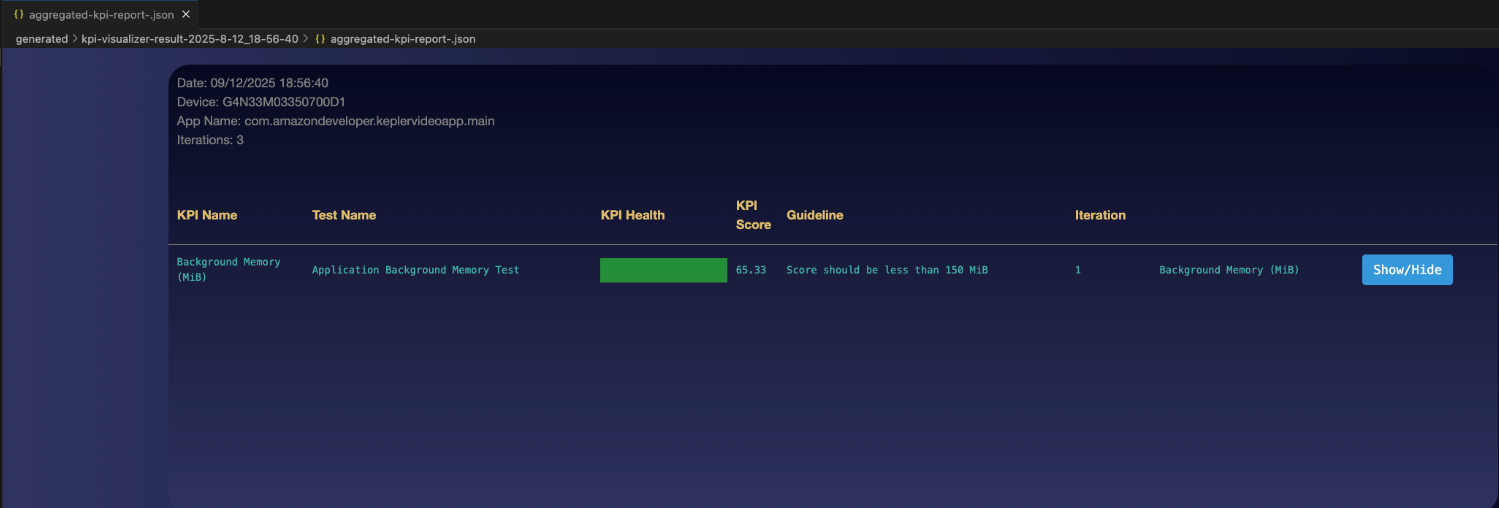Expand the kpi-visualizer-result breadcrumb segment
Viewport: 1499px width, 508px height.
189,39
